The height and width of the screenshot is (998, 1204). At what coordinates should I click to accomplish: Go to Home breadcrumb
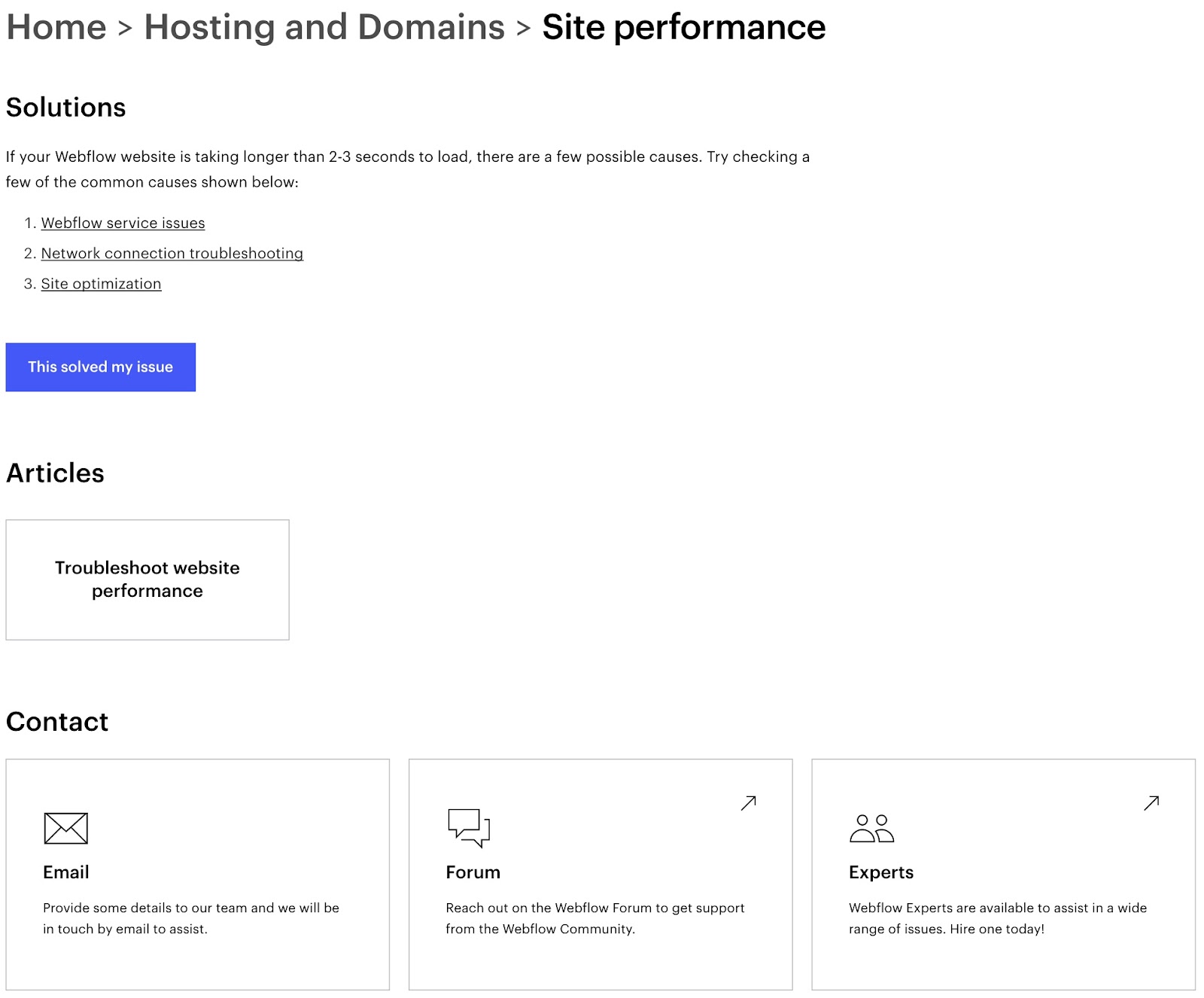[56, 27]
